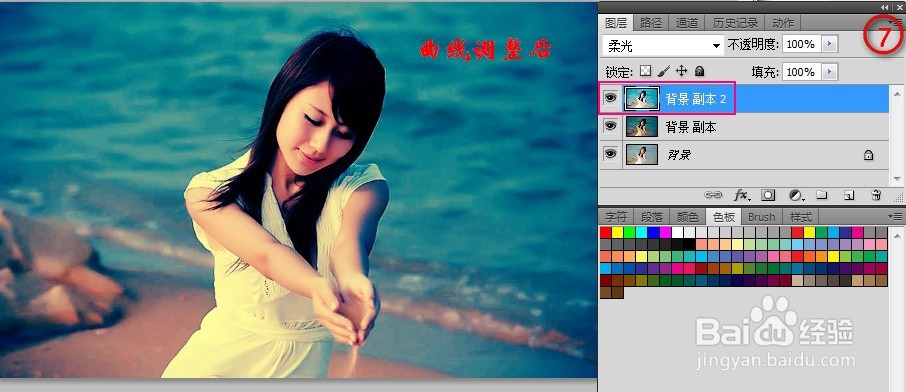Viewport: 906px width, 392px height.
Task: Click the link layers icon
Action: coord(714,195)
